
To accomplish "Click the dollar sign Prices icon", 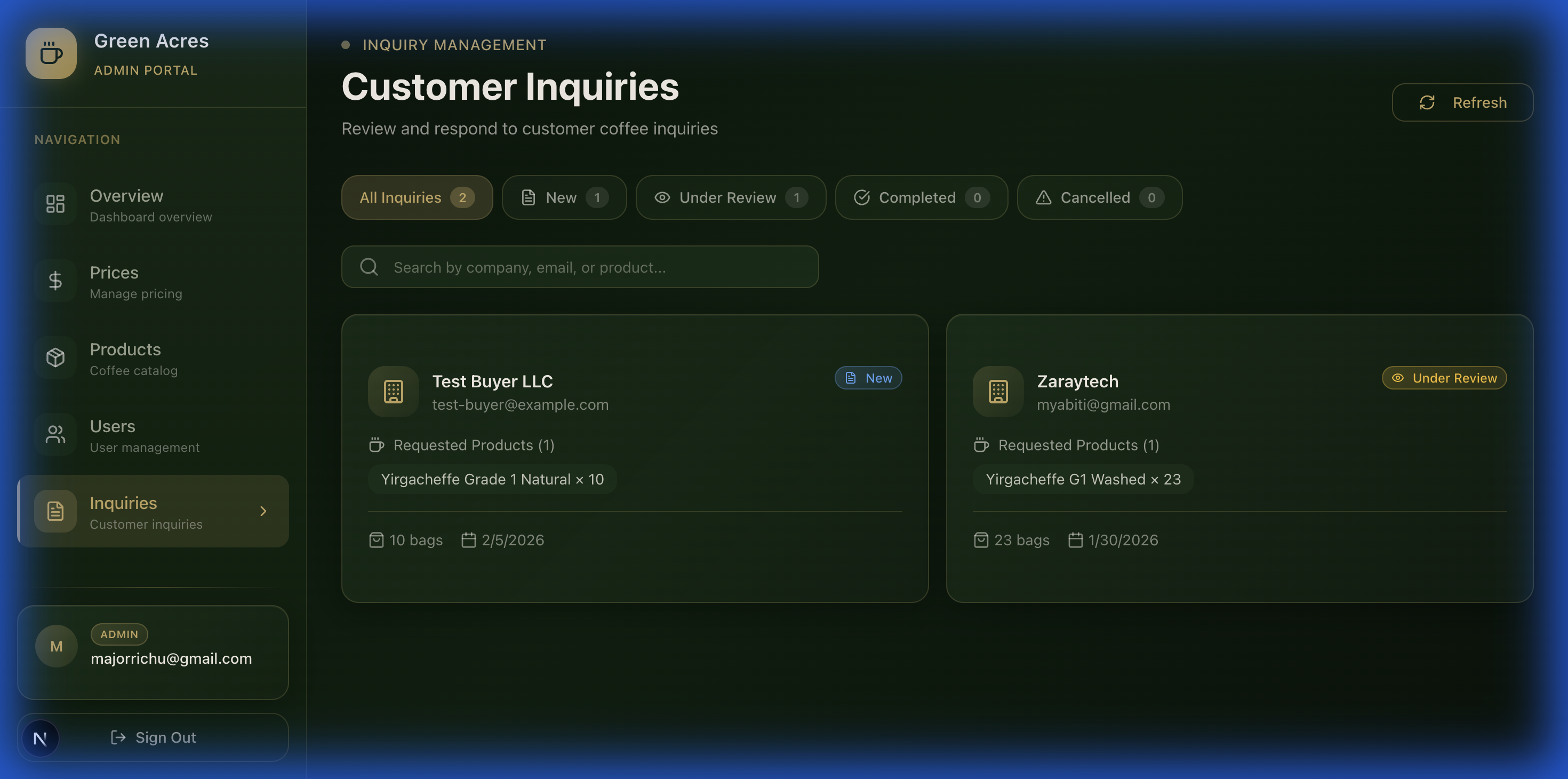I will [x=55, y=281].
